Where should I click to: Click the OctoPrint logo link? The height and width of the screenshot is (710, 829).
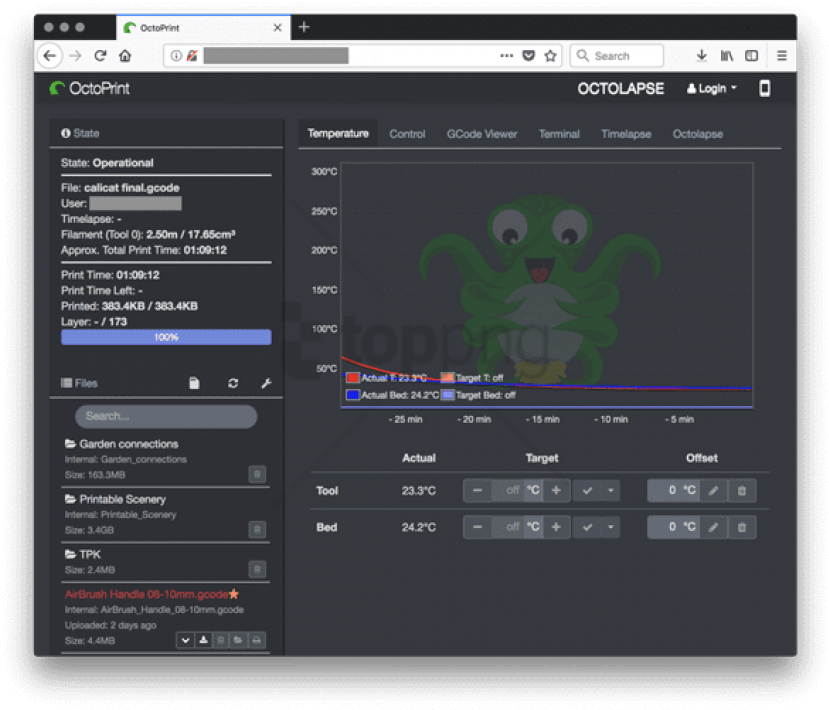click(89, 88)
